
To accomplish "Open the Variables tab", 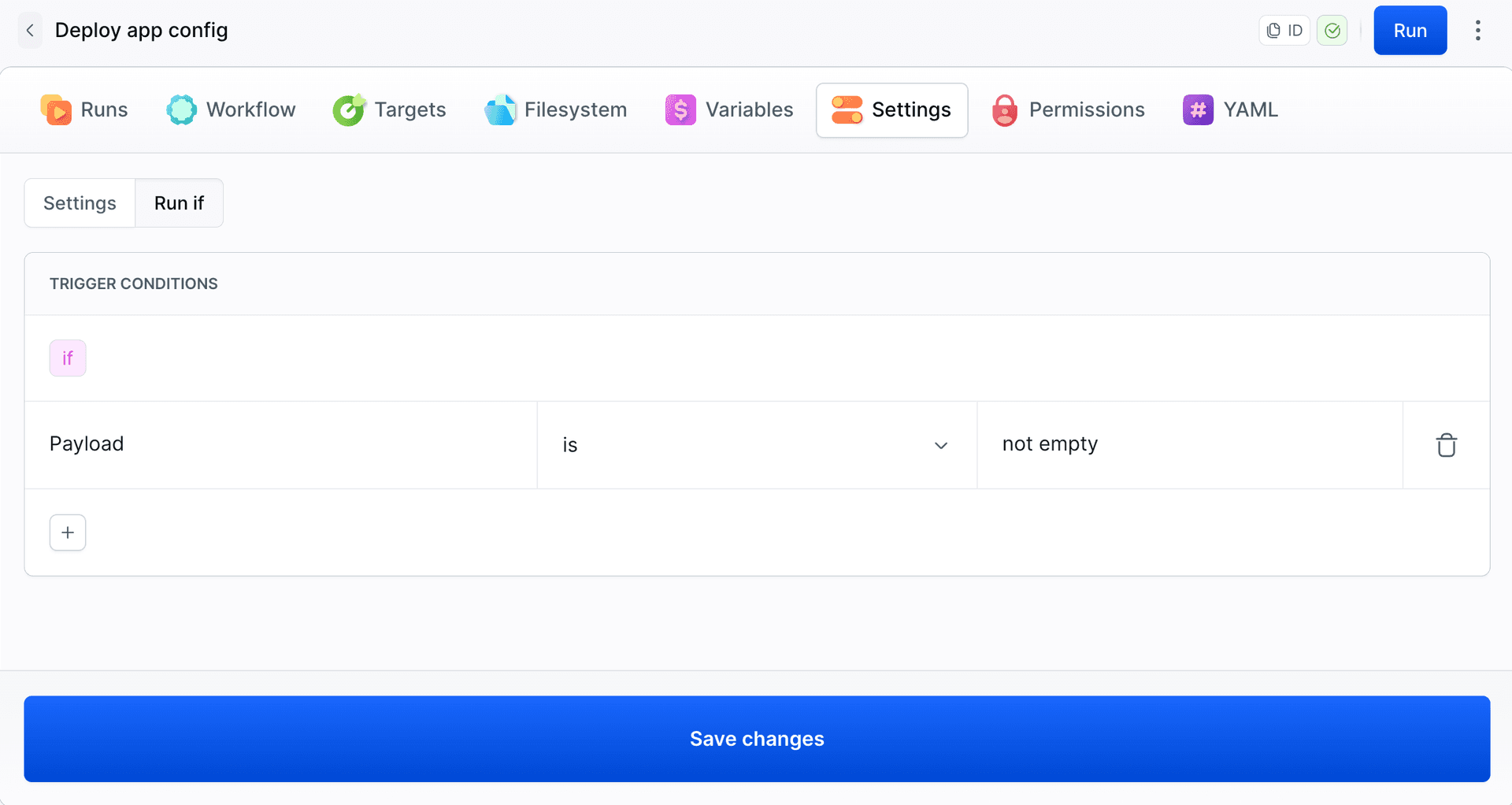I will coord(729,109).
